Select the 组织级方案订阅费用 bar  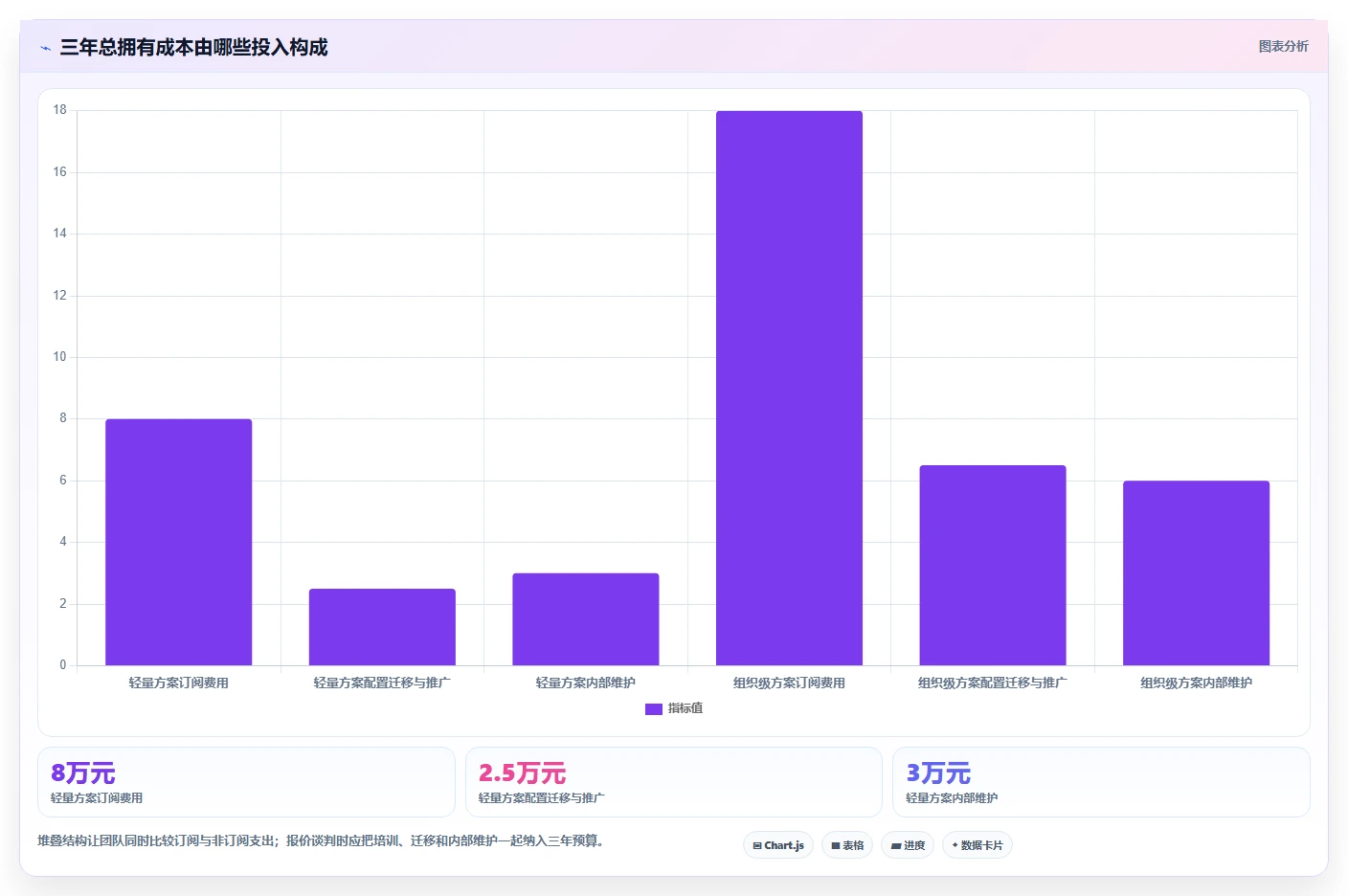[789, 388]
